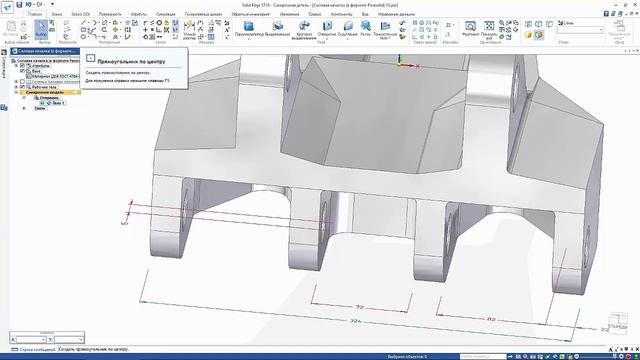Click the bottom icon on left sidebar
The width and height of the screenshot is (640, 360).
[x=4, y=107]
